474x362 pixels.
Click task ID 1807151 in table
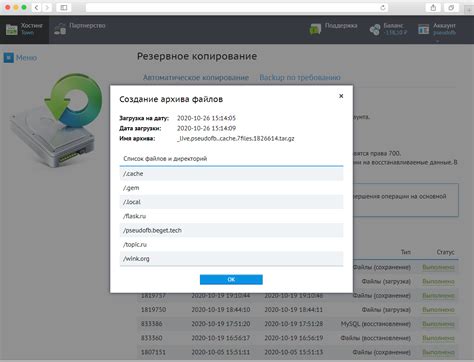pos(153,352)
